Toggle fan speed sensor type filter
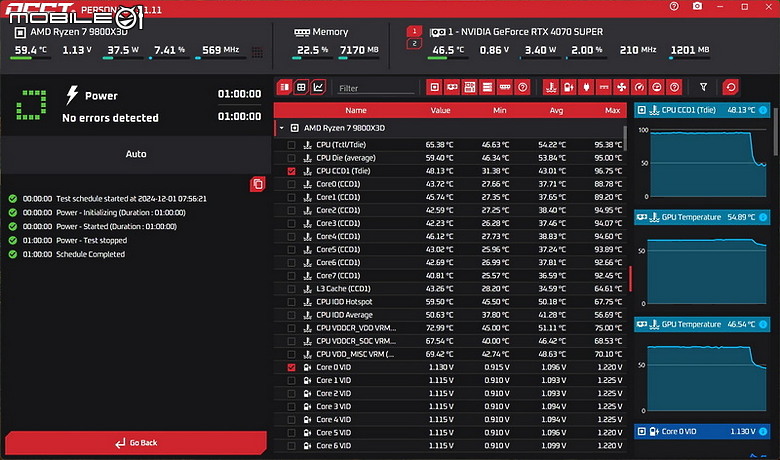Image resolution: width=780 pixels, height=460 pixels. tap(622, 88)
